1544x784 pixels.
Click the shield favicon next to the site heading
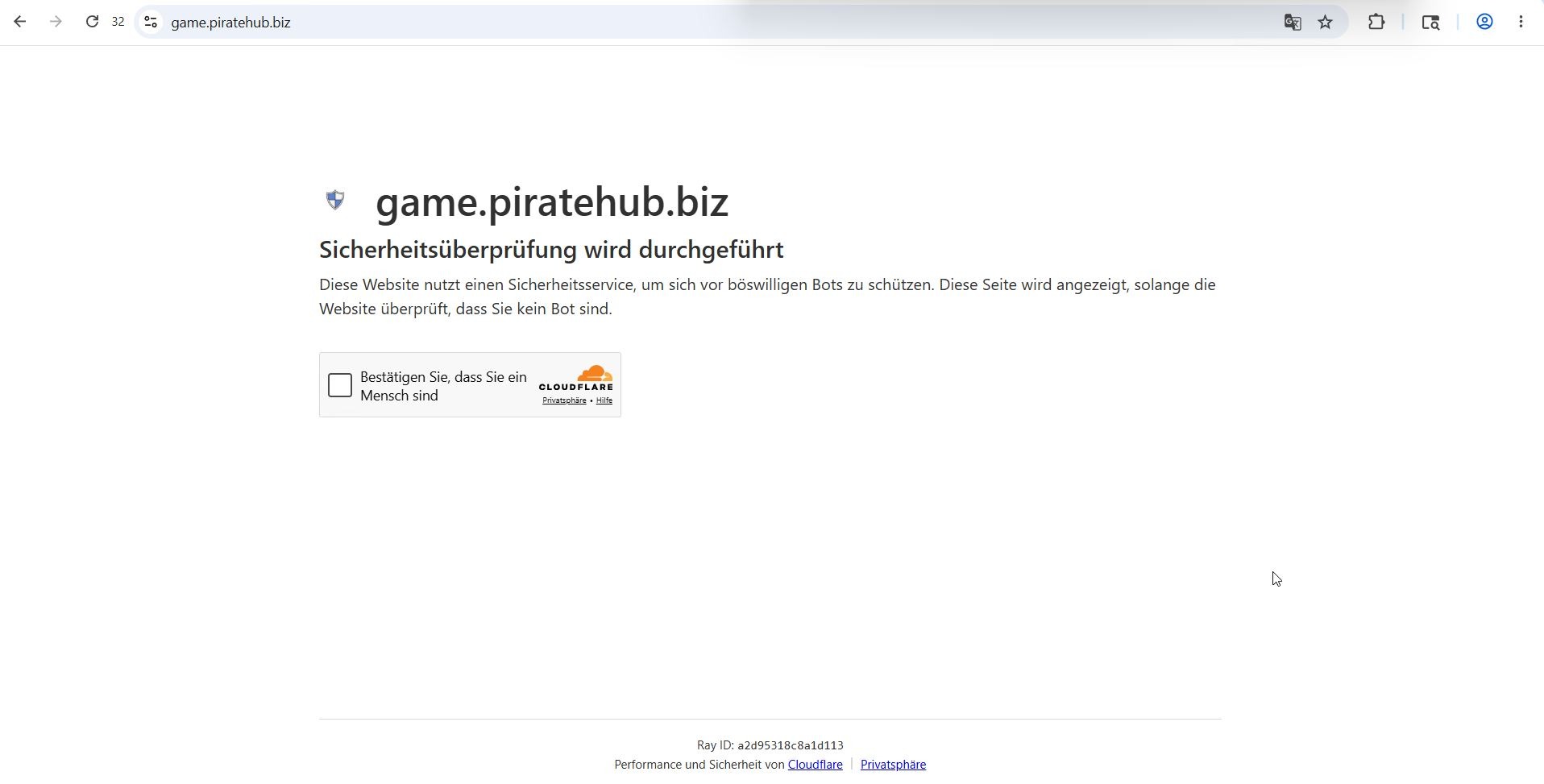coord(335,200)
